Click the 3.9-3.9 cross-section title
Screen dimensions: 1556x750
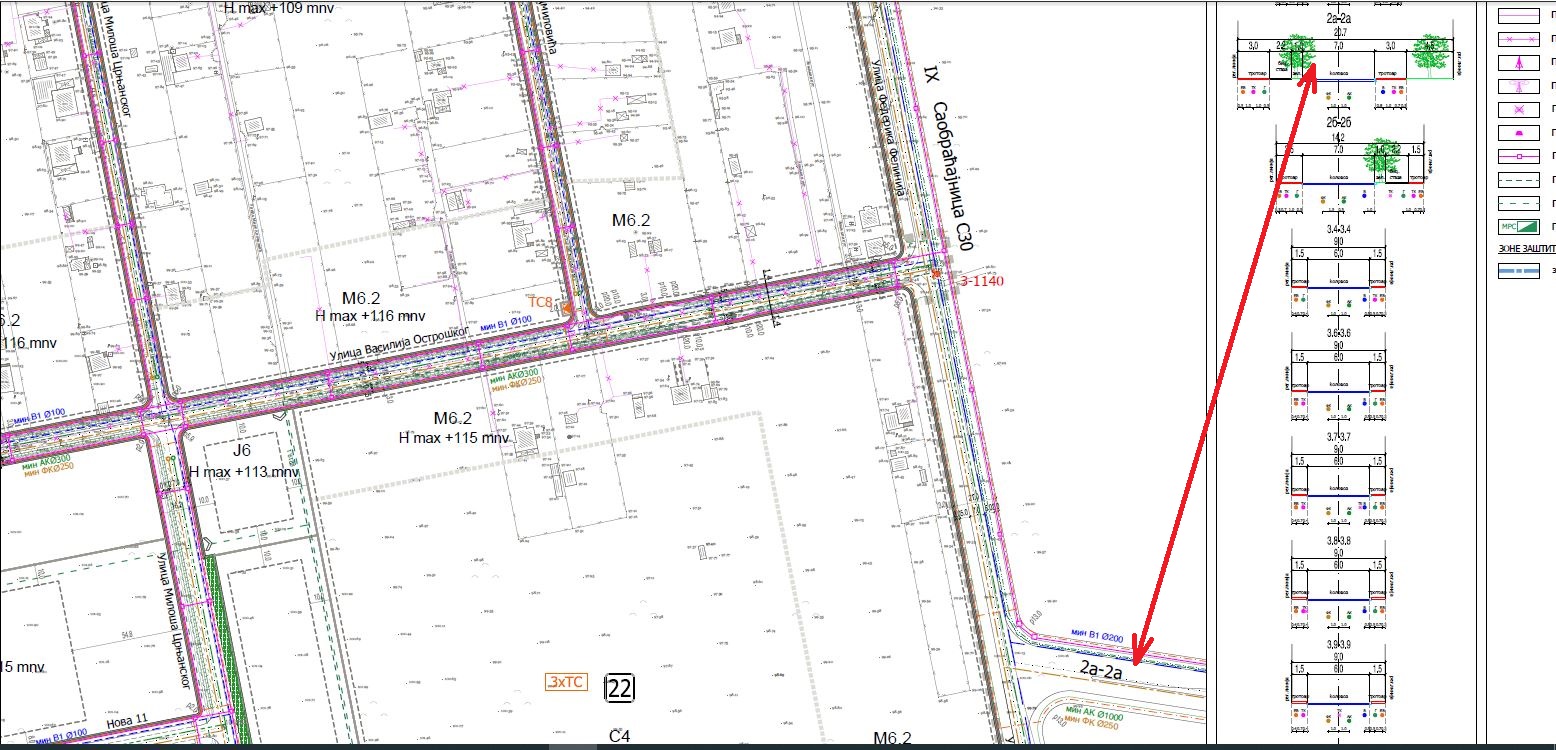coord(1338,645)
